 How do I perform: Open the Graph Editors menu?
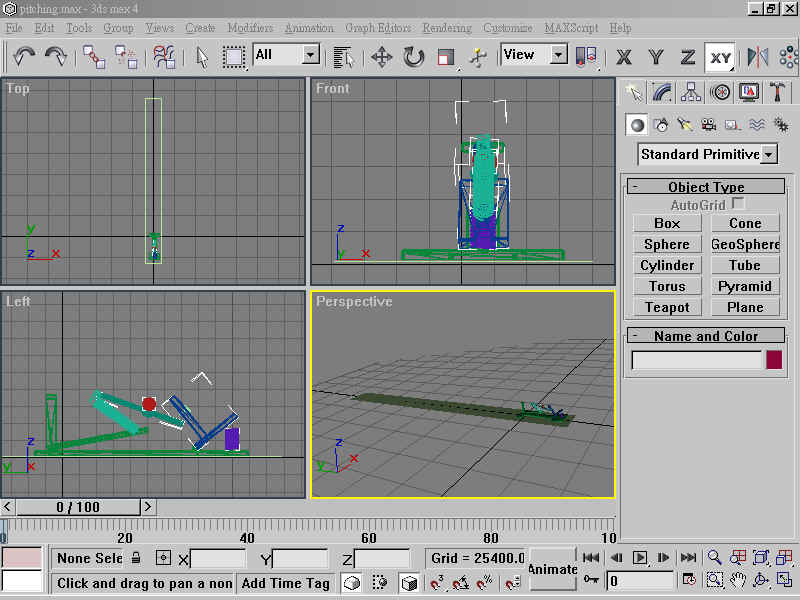pos(378,28)
